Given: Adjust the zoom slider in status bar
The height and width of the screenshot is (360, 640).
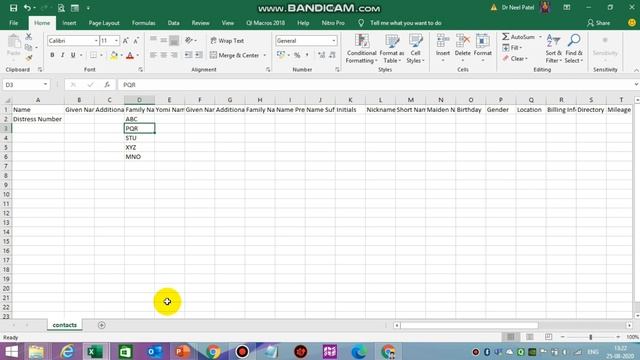Looking at the screenshot, I should point(590,337).
